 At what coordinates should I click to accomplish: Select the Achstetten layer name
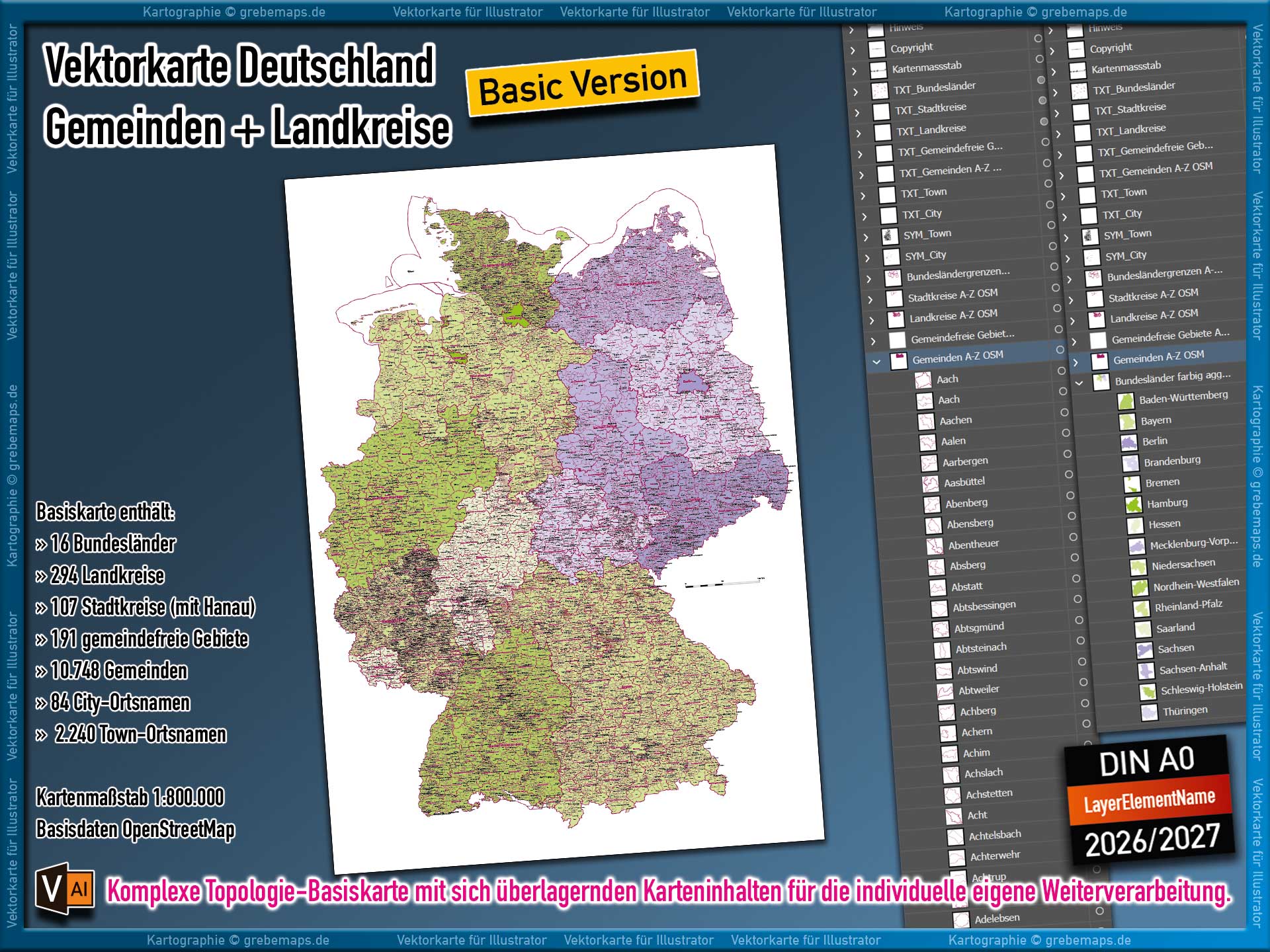(989, 794)
